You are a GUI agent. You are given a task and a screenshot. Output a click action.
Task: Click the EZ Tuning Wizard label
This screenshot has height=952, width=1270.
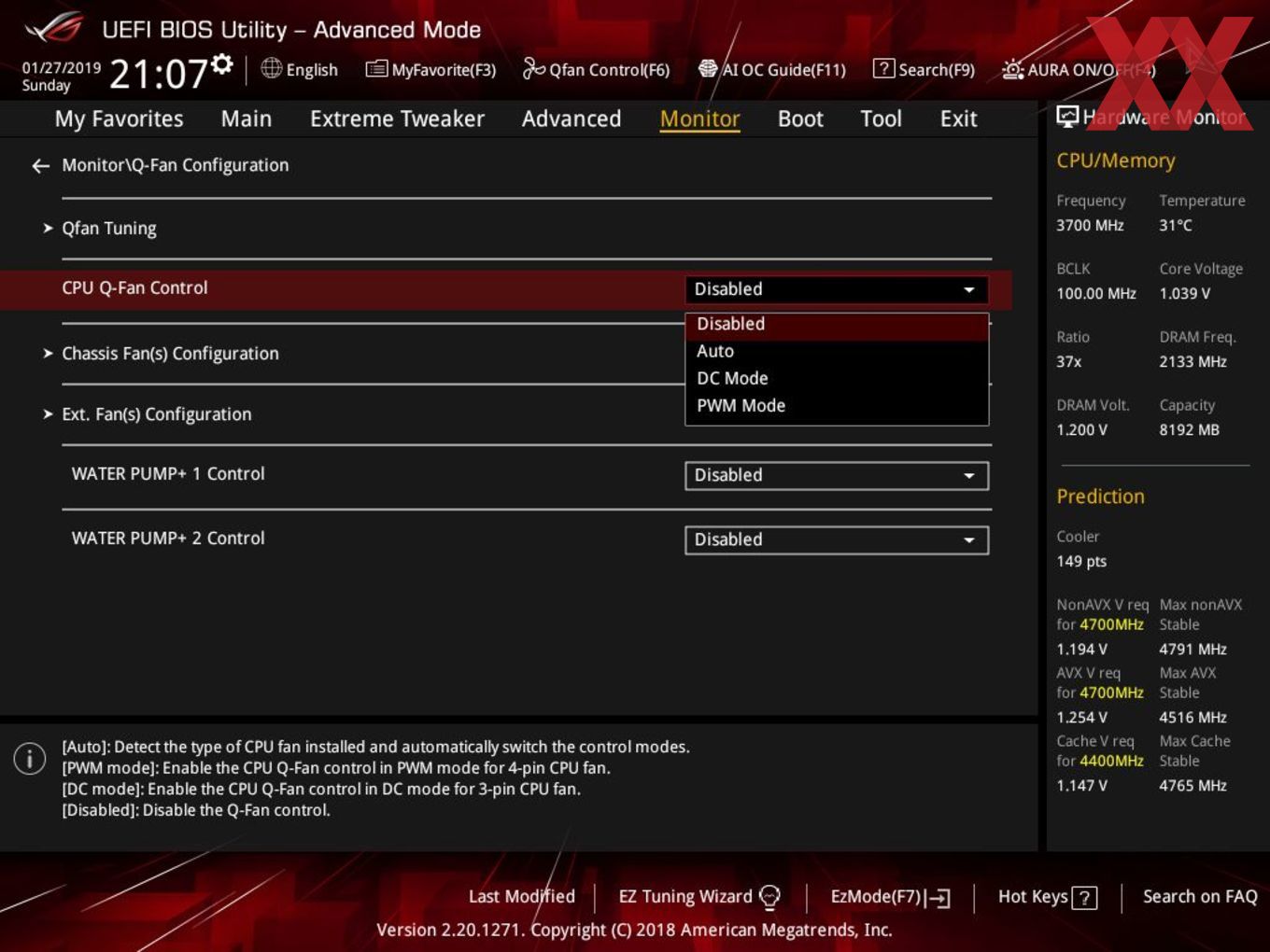pyautogui.click(x=684, y=897)
